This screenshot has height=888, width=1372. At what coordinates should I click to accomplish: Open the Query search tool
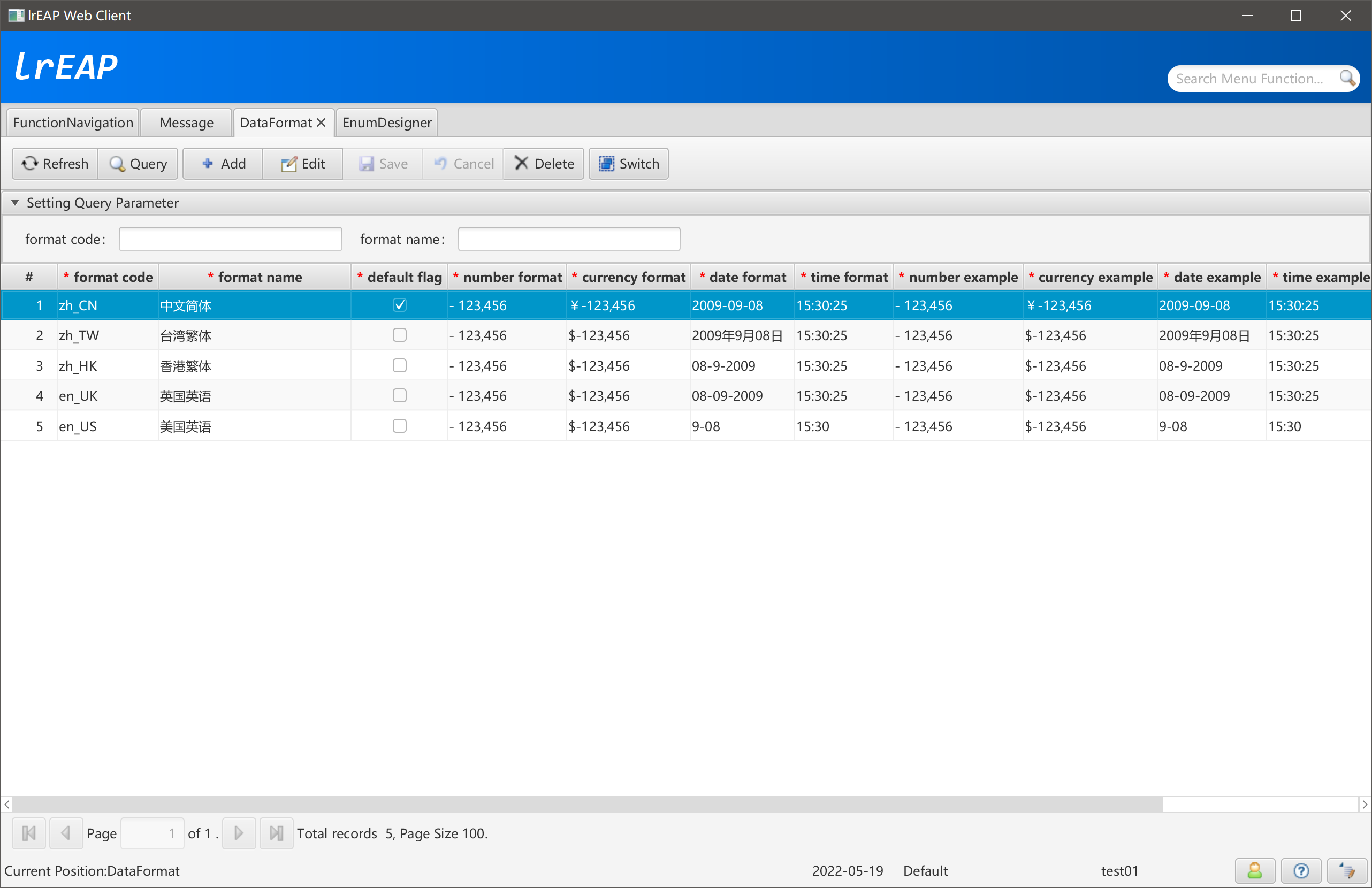click(138, 164)
